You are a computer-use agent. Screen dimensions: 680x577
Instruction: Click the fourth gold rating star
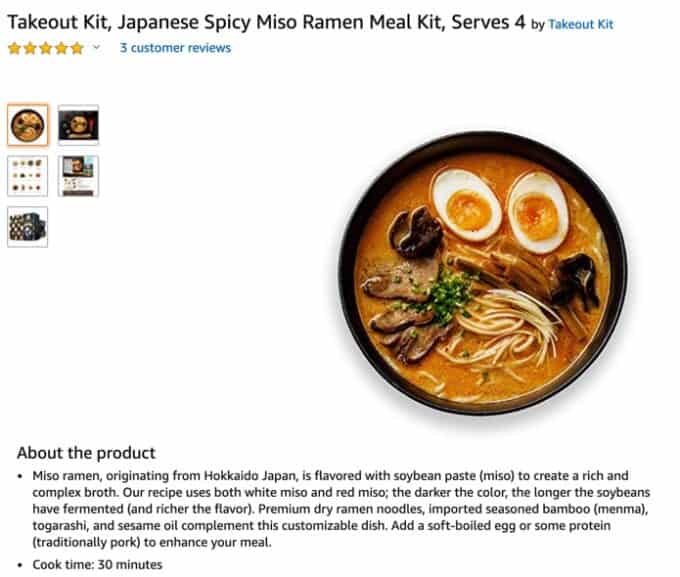[x=61, y=48]
